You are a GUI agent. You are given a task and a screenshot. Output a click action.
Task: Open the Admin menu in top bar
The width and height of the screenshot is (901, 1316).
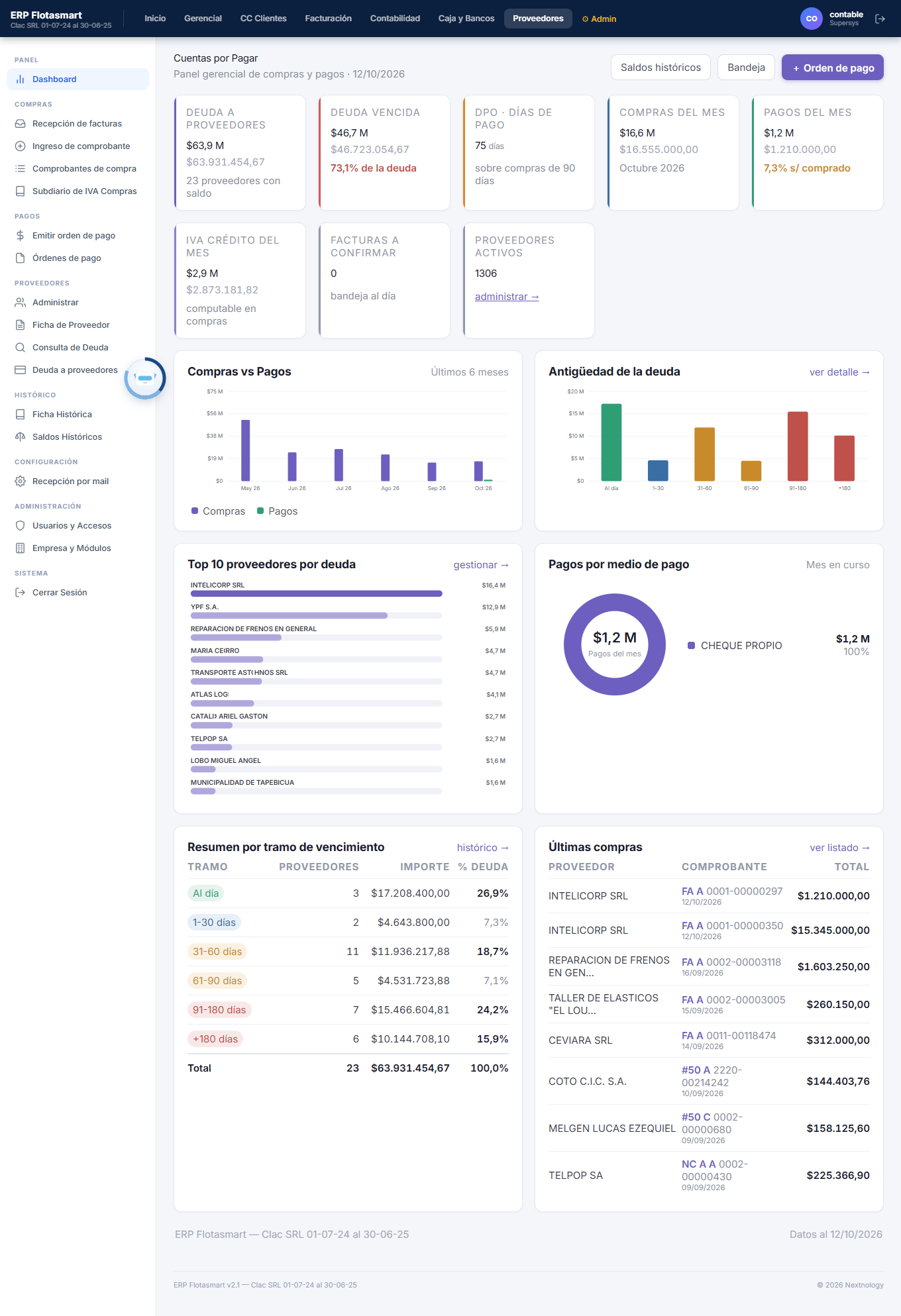599,19
